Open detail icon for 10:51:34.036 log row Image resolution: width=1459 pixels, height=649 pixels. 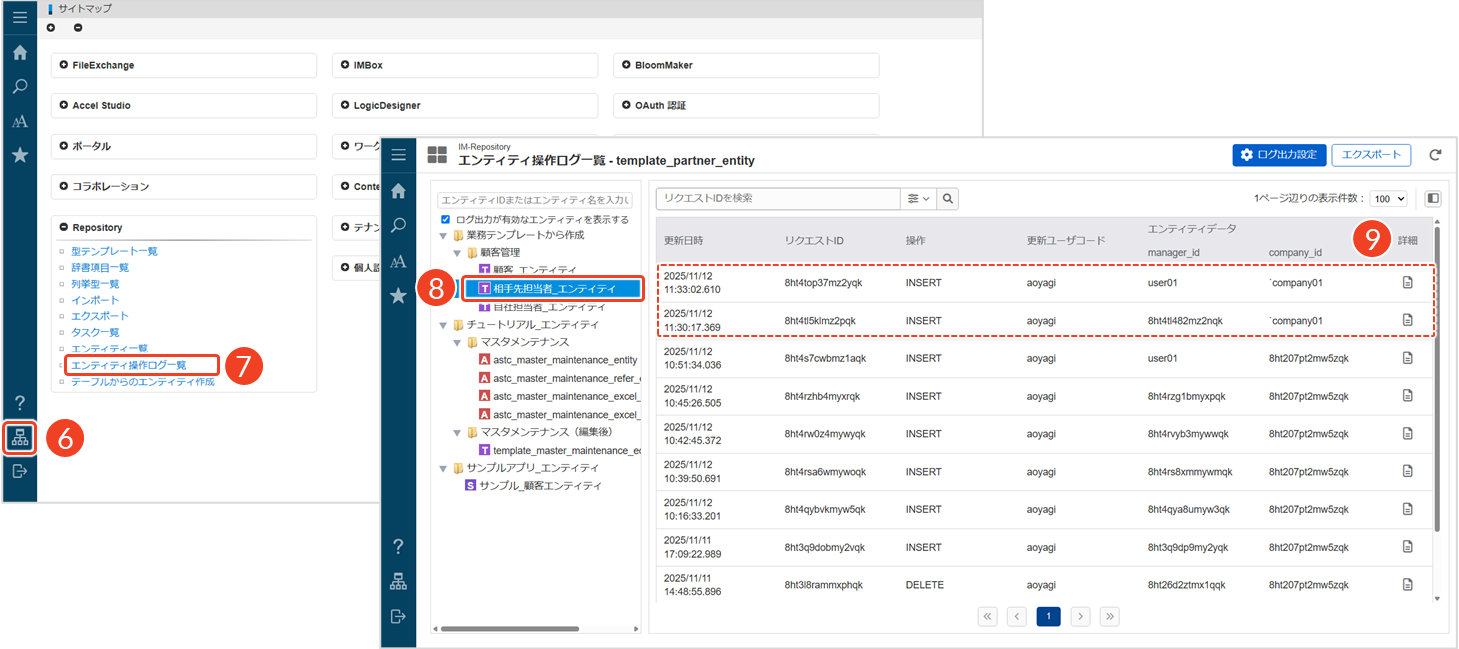click(1407, 358)
